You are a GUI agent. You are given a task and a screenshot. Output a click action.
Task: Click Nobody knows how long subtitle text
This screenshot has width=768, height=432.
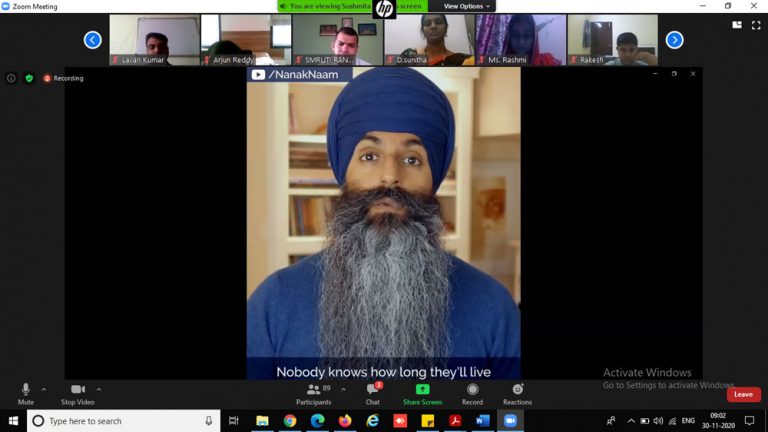pos(384,372)
